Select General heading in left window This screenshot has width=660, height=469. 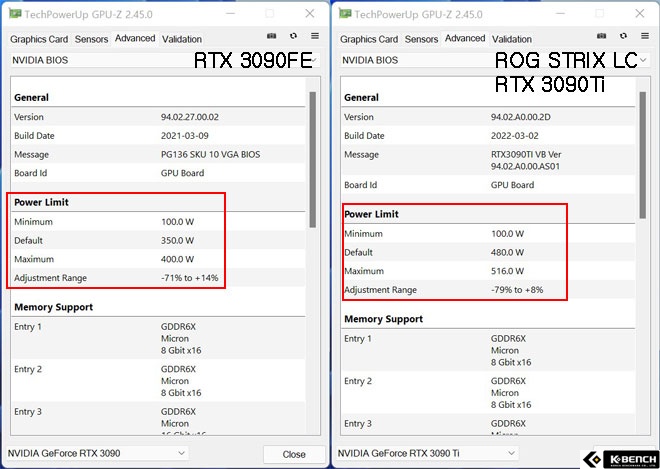31,97
